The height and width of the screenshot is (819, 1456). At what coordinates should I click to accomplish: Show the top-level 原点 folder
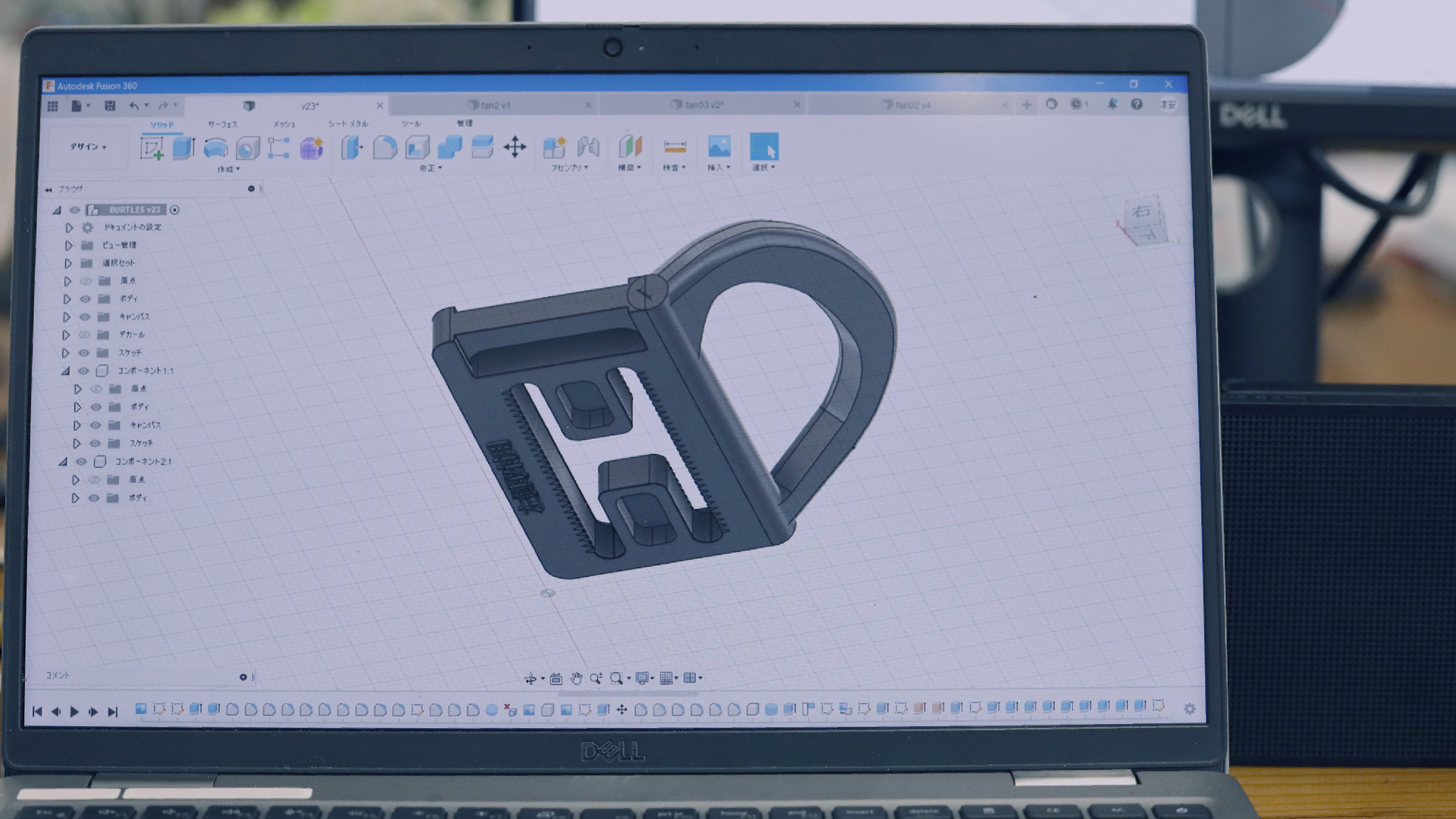tap(85, 281)
